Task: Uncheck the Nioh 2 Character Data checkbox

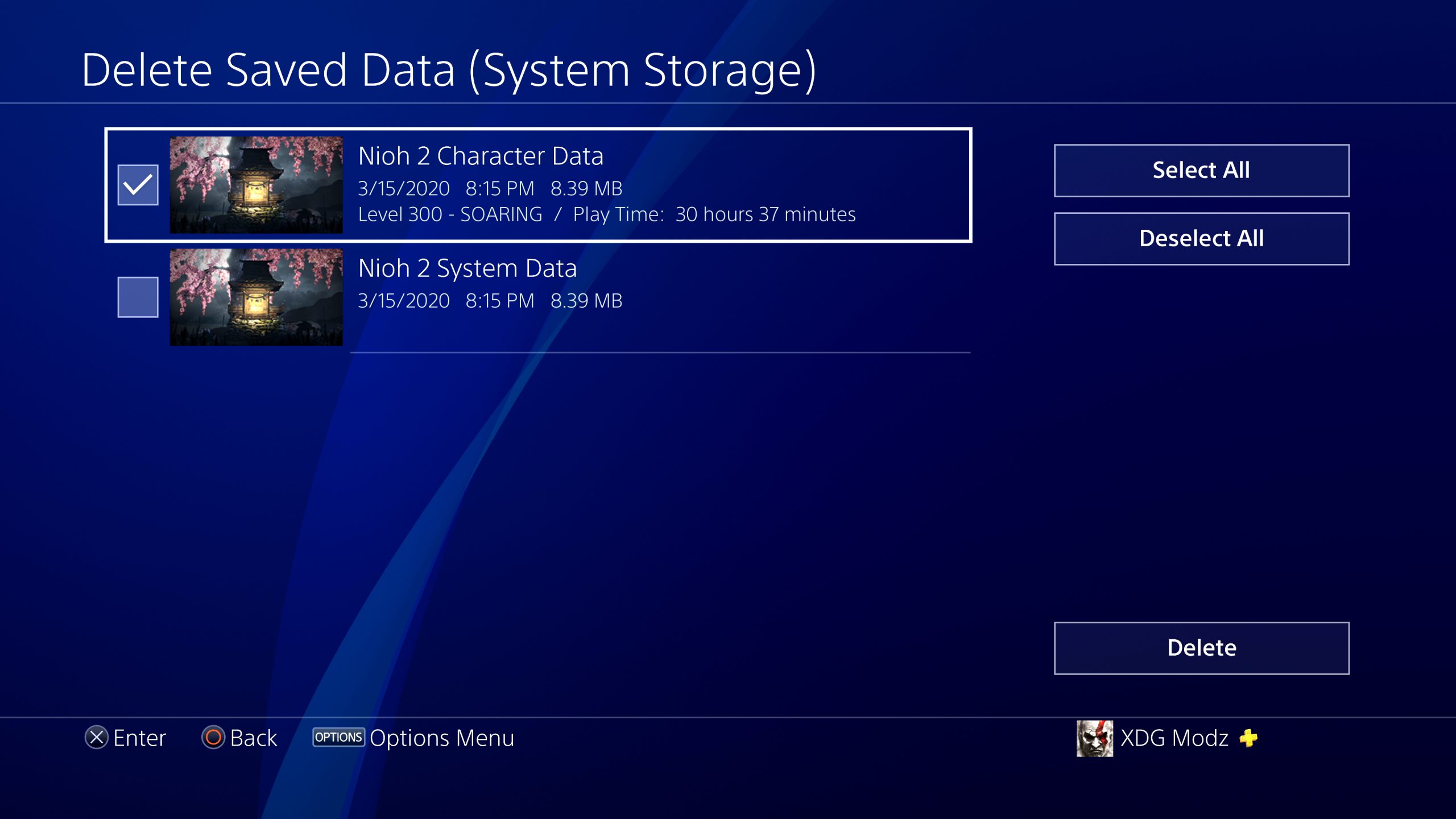Action: [x=138, y=185]
